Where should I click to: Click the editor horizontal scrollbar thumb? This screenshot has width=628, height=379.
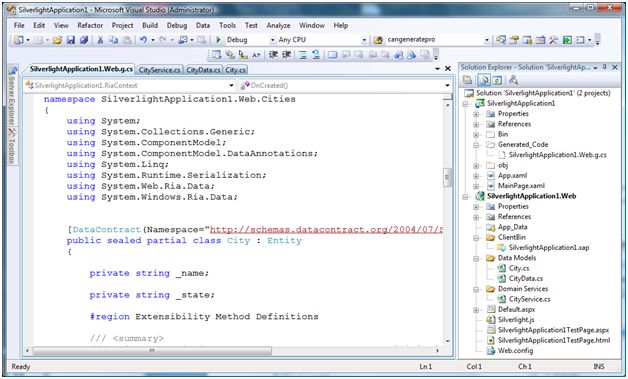pos(152,351)
